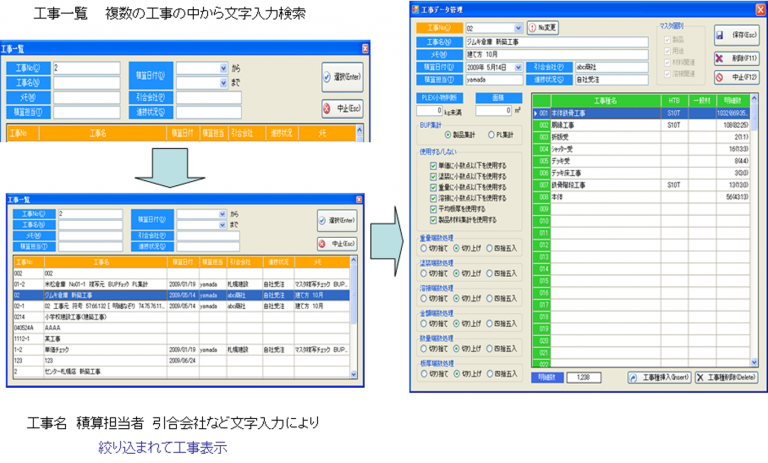Click 工事No field showing 2 in empty-list 工事一覧
This screenshot has height=463, width=768.
tap(87, 68)
